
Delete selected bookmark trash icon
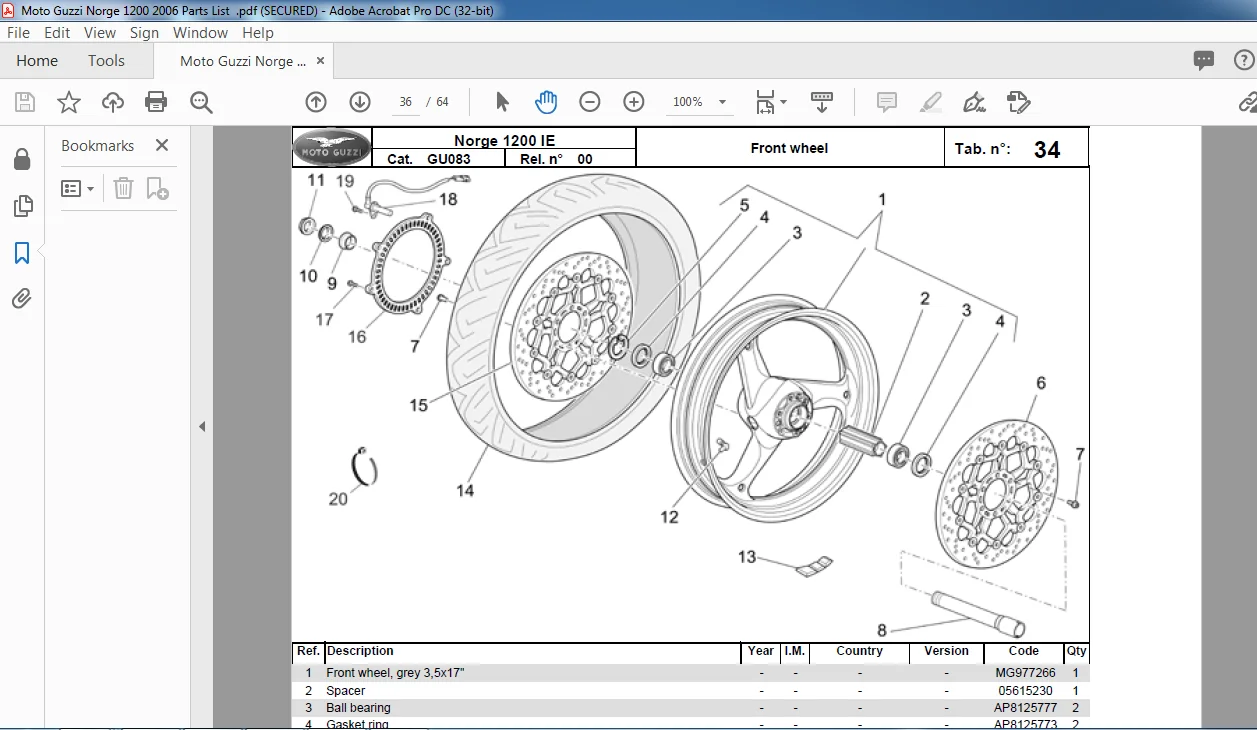tap(123, 188)
